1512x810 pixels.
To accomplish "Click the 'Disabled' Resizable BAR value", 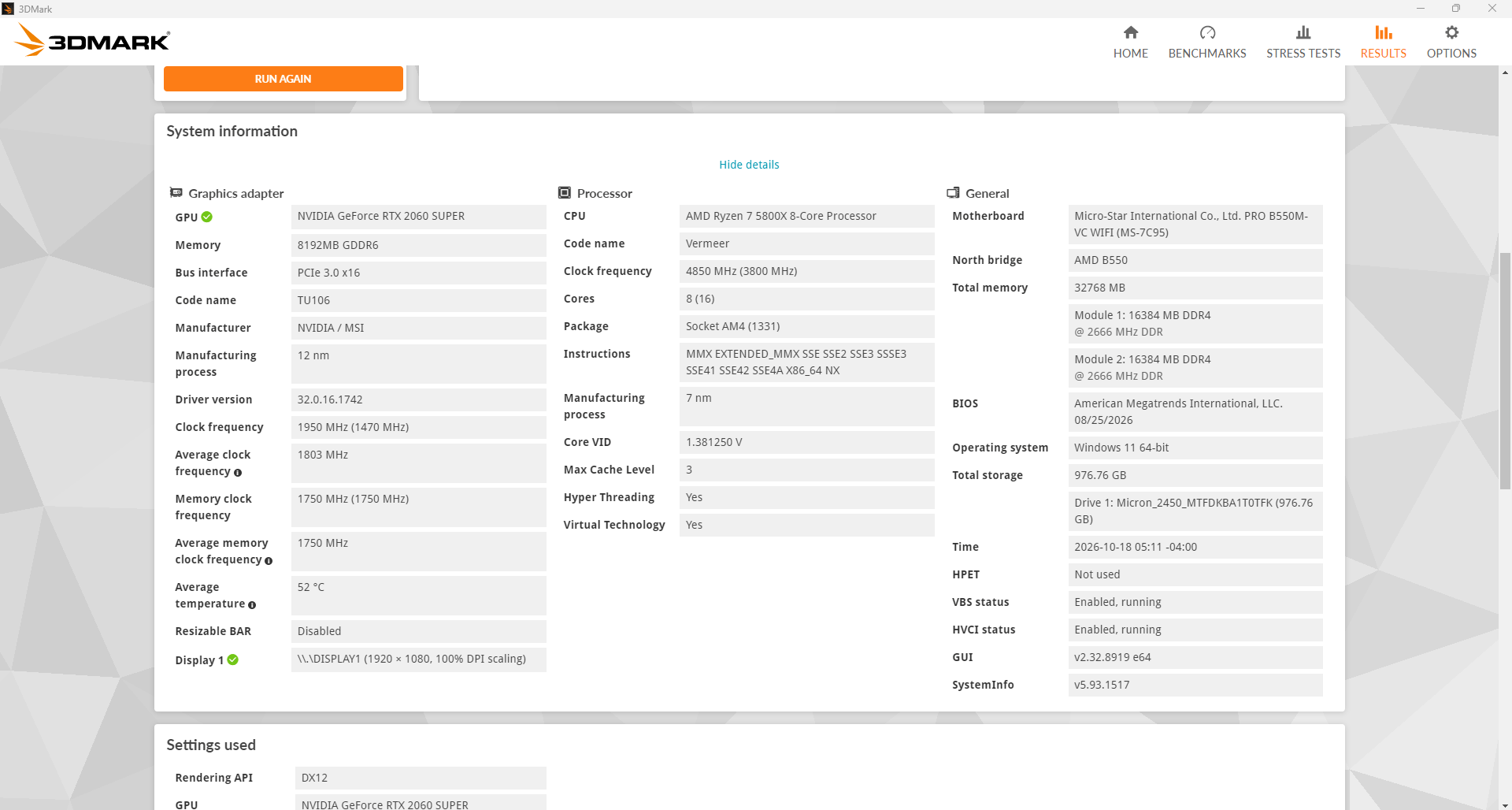I will (419, 631).
